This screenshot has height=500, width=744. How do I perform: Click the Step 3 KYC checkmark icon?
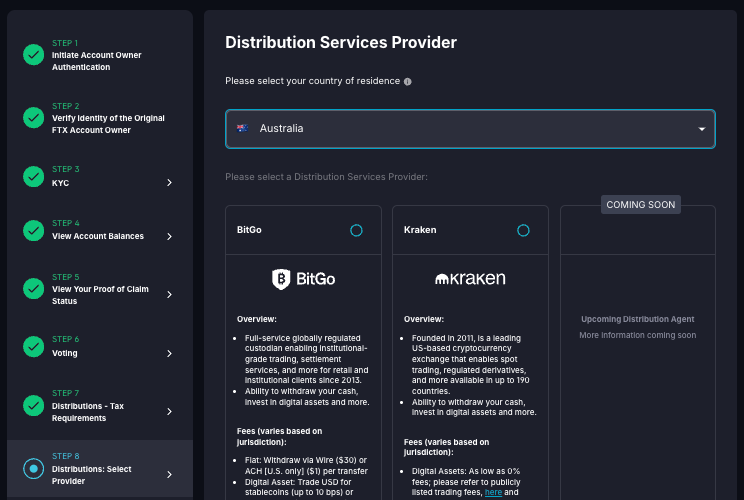34,176
